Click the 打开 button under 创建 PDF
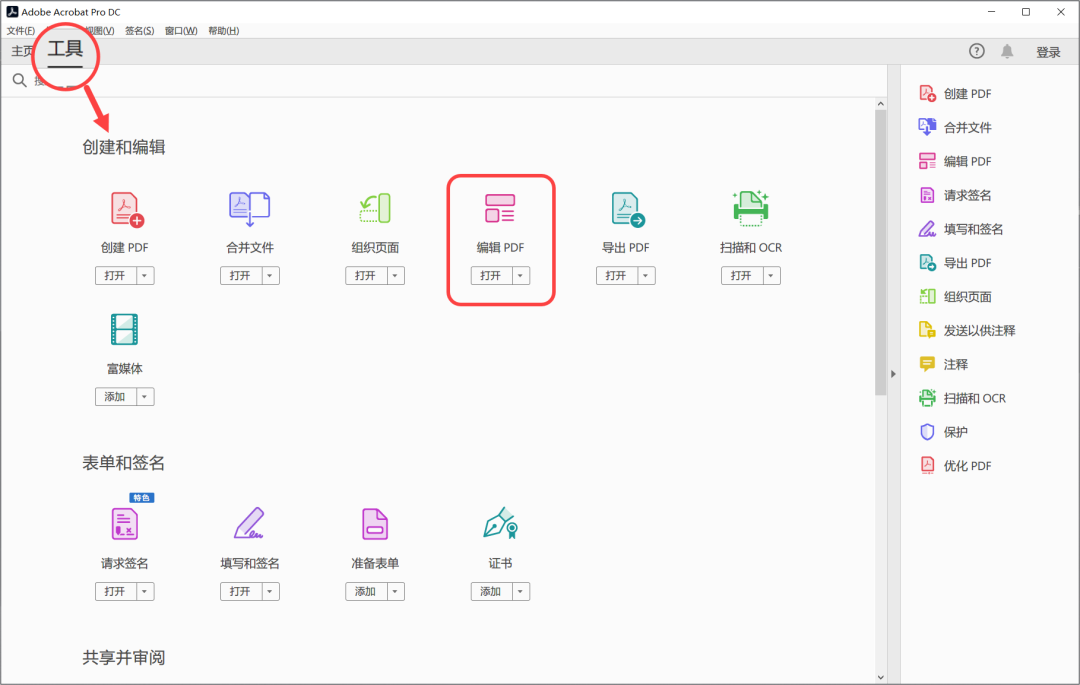This screenshot has width=1080, height=685. [x=115, y=275]
